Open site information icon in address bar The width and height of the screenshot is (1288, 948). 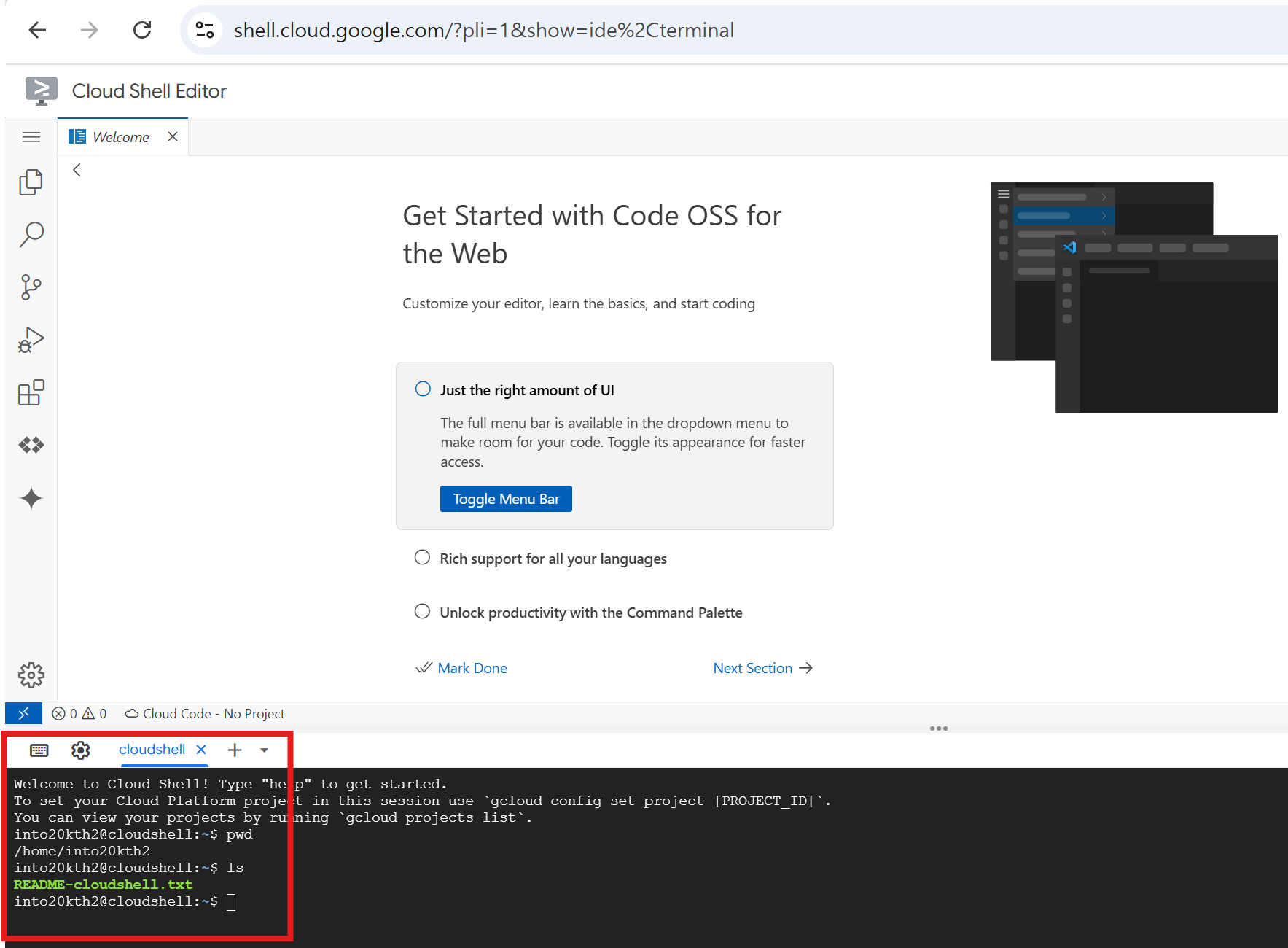click(205, 30)
